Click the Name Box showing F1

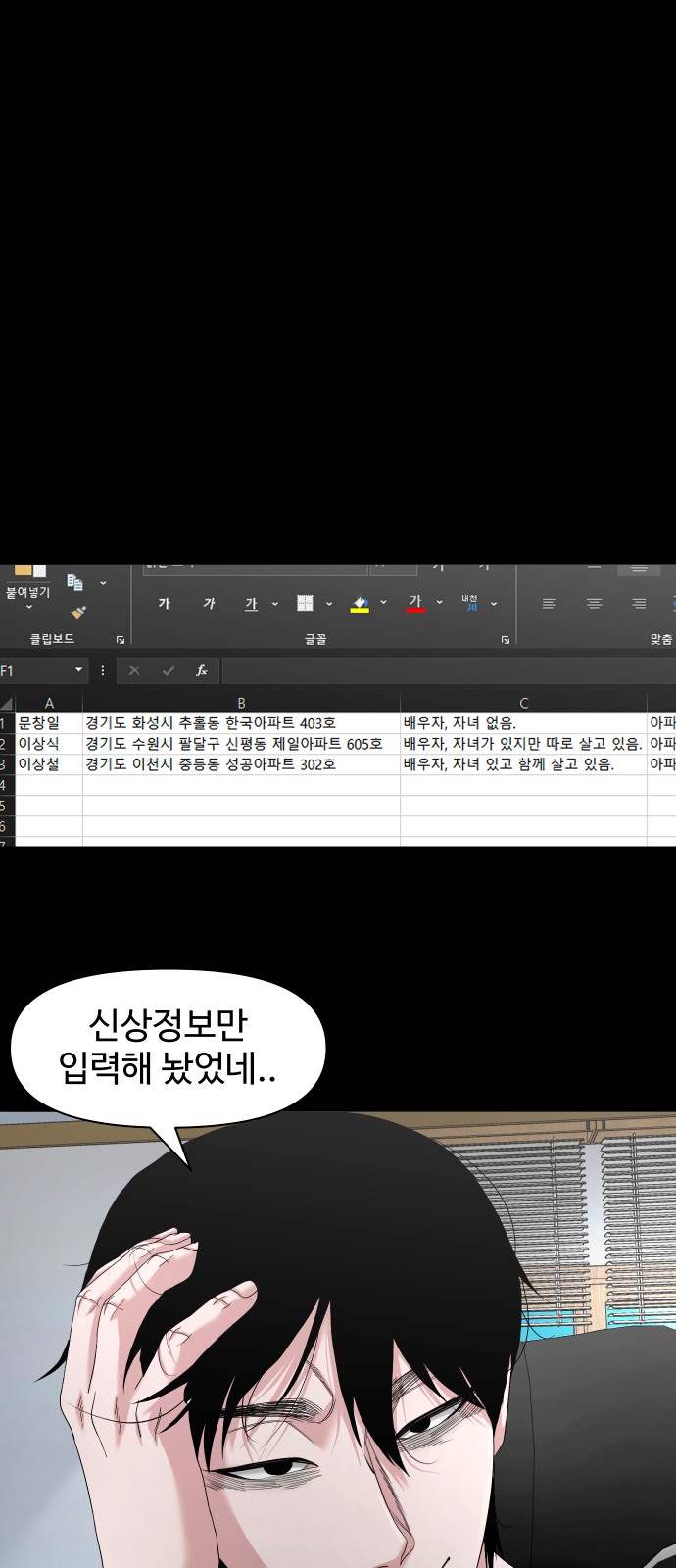pos(35,671)
